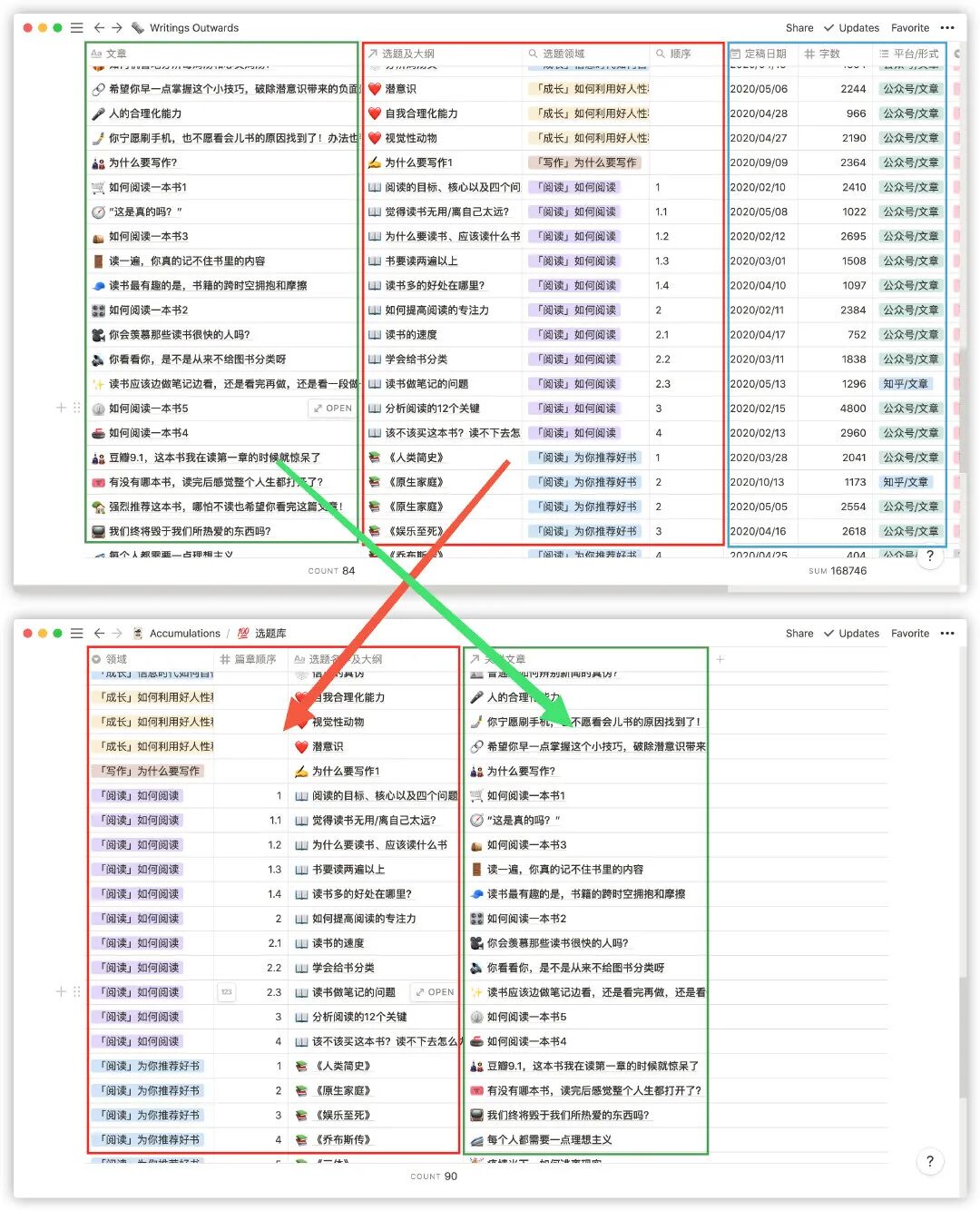Screen dimensions: 980x1211
Task: Click Share in the 选题库 window
Action: tap(799, 634)
